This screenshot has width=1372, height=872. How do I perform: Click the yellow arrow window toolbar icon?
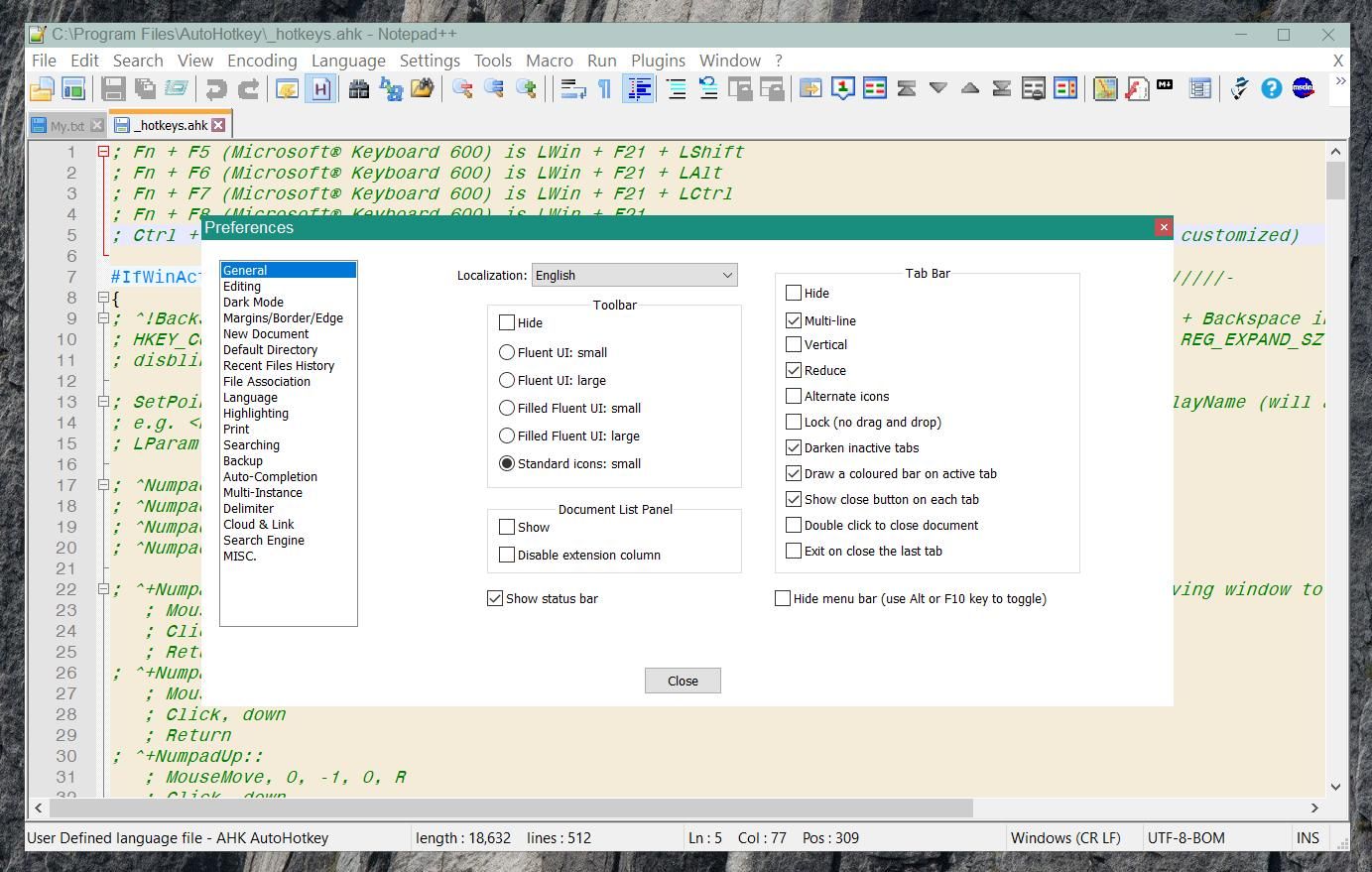811,89
